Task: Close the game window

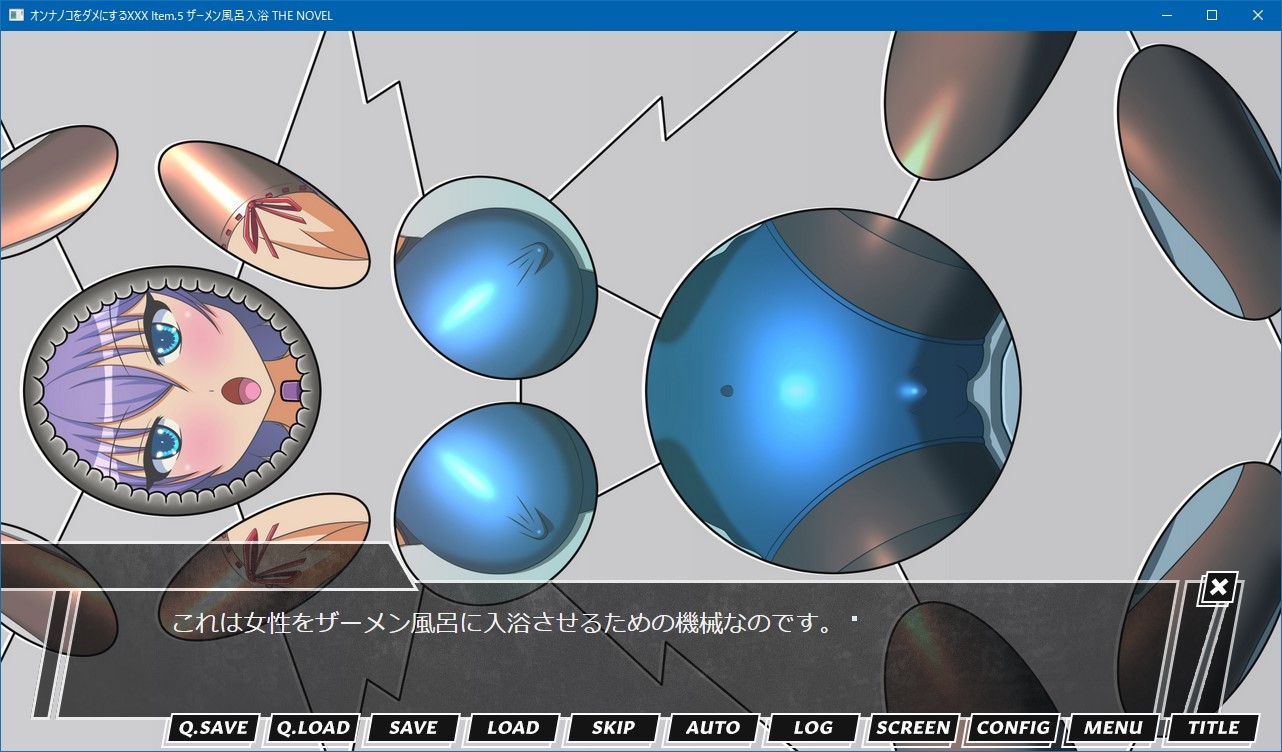Action: point(1258,15)
